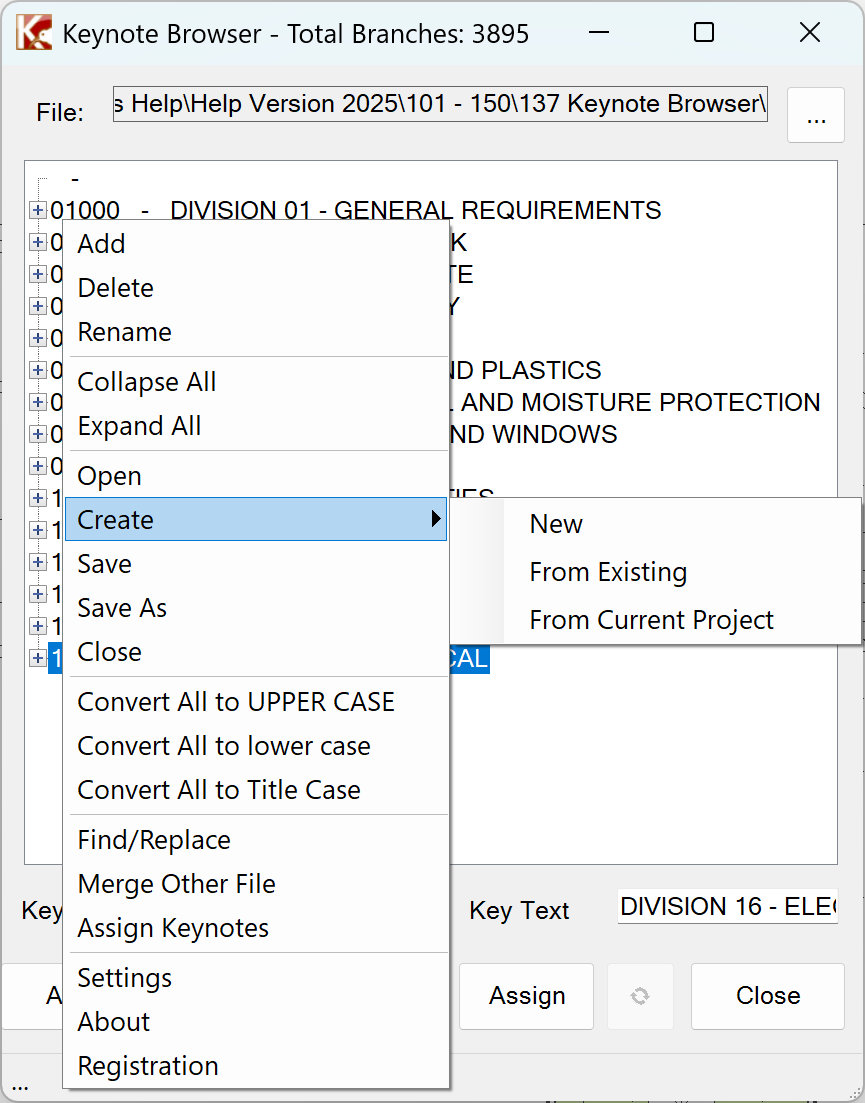Image resolution: width=865 pixels, height=1103 pixels.
Task: Click the Keynote Browser app icon in title bar
Action: [x=33, y=33]
